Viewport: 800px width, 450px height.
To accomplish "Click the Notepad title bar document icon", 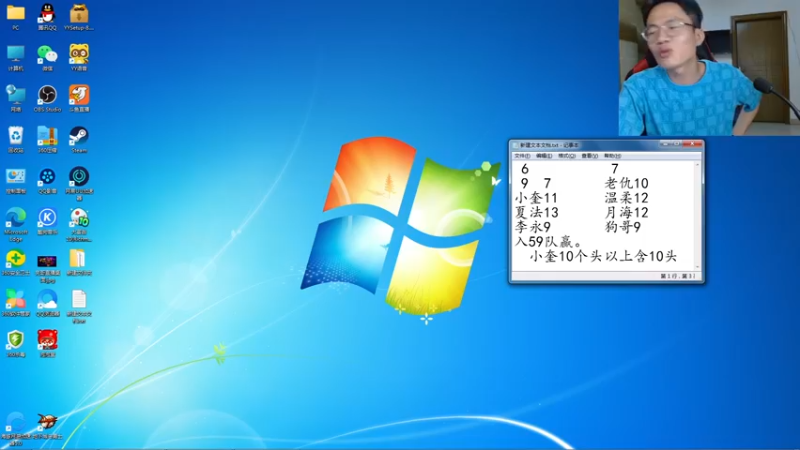I will coord(515,145).
